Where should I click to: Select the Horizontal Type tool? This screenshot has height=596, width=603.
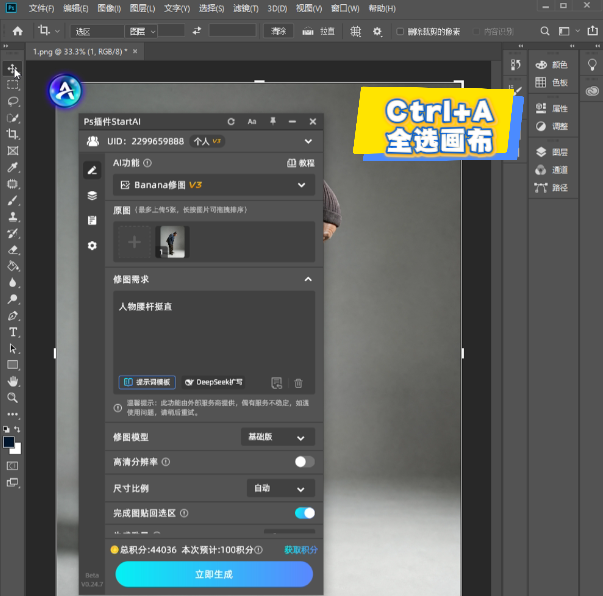click(13, 332)
